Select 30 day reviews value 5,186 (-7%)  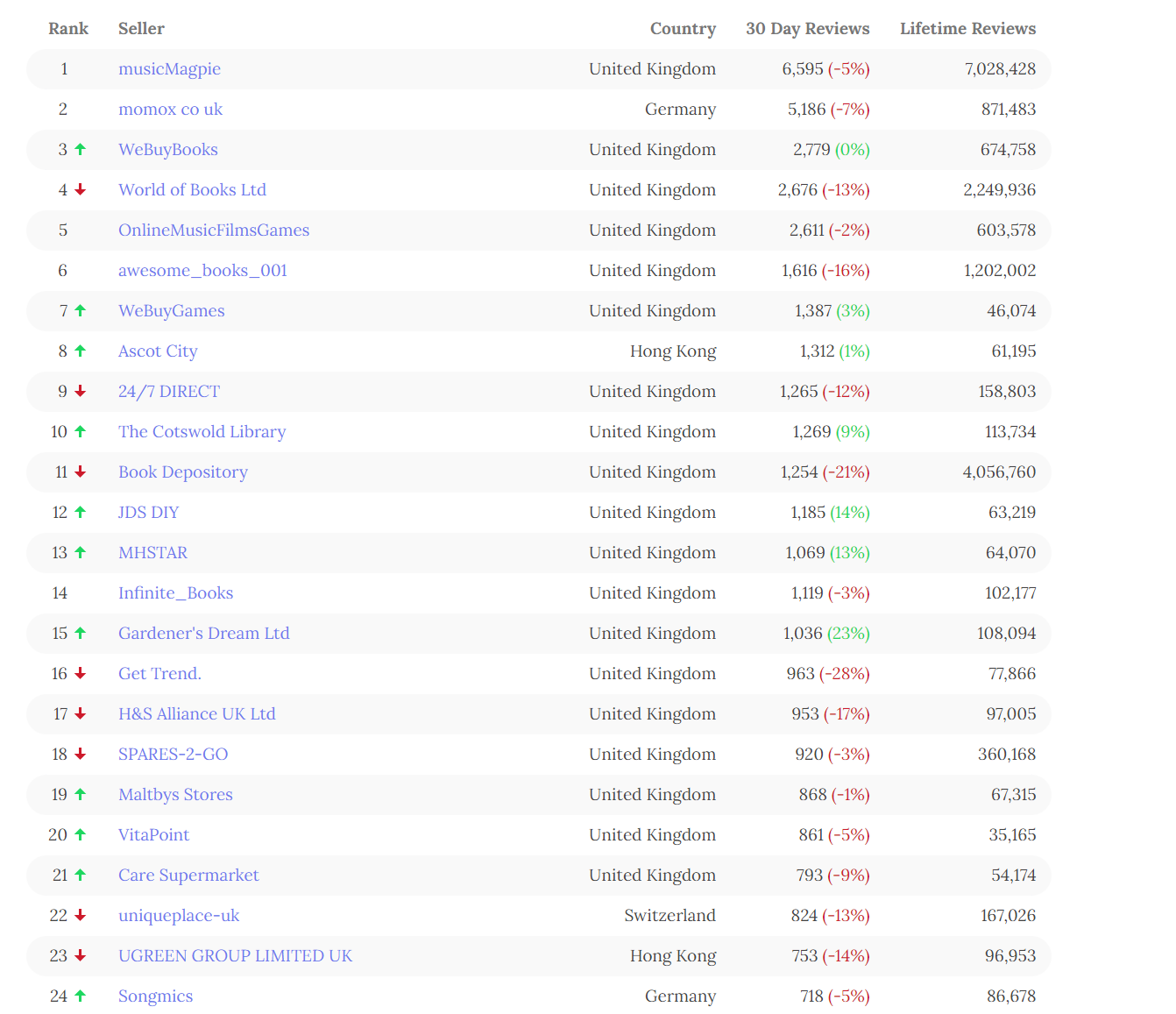click(x=828, y=110)
